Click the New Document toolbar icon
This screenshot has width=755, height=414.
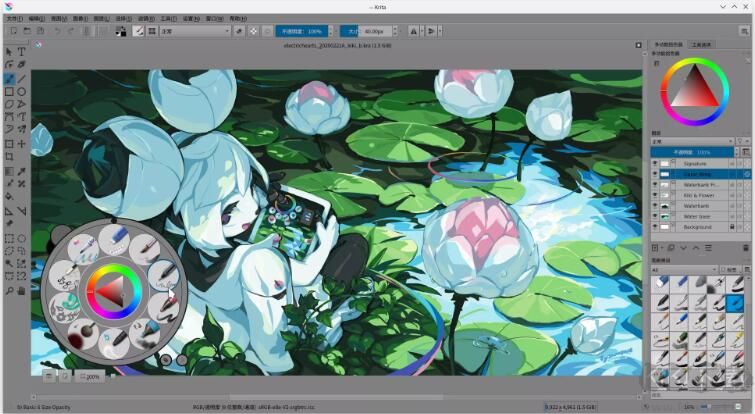[13, 31]
